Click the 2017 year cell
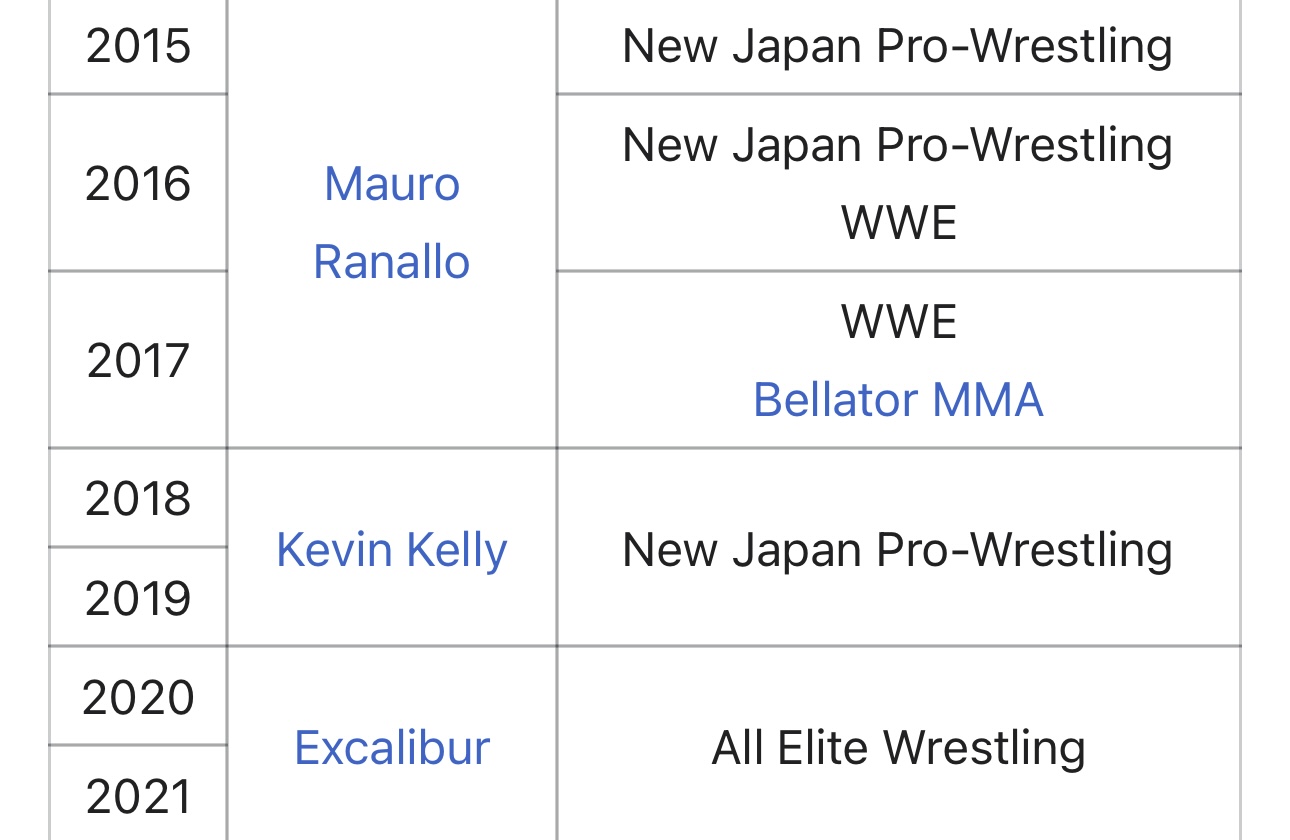Image resolution: width=1290 pixels, height=840 pixels. tap(138, 361)
